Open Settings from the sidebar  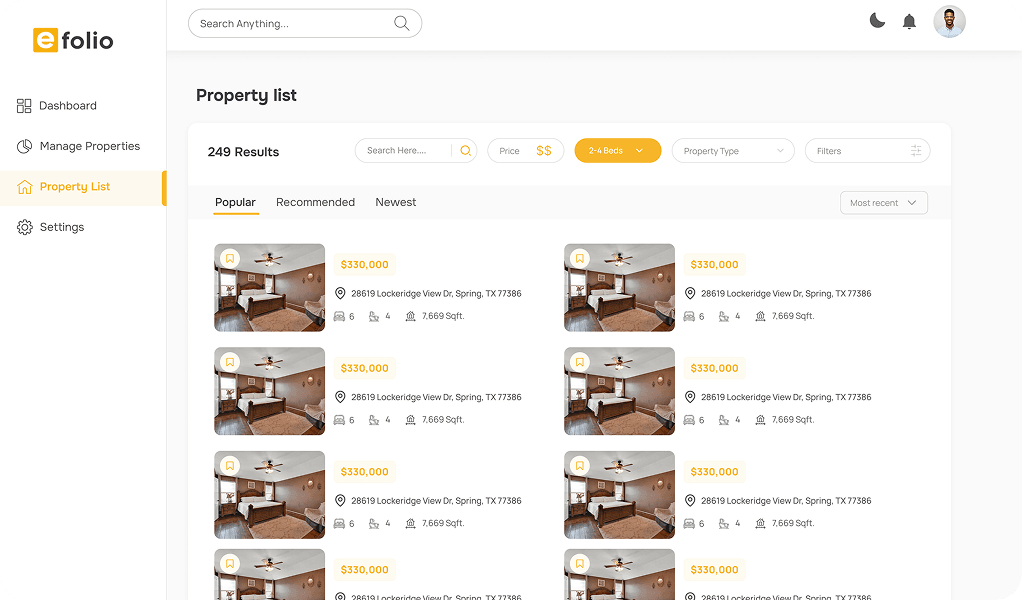pyautogui.click(x=61, y=227)
